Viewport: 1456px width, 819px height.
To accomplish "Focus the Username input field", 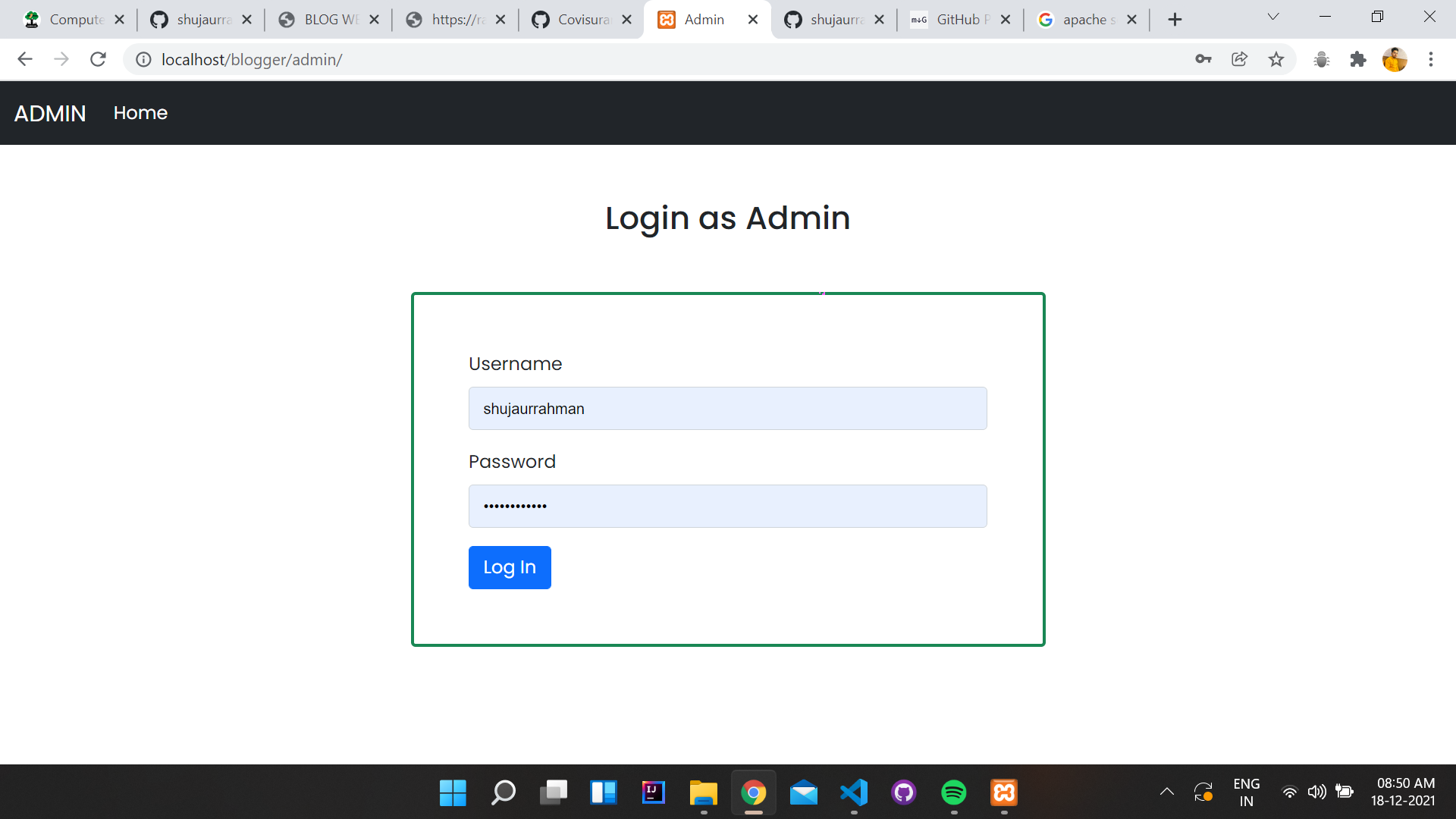I will coord(727,409).
